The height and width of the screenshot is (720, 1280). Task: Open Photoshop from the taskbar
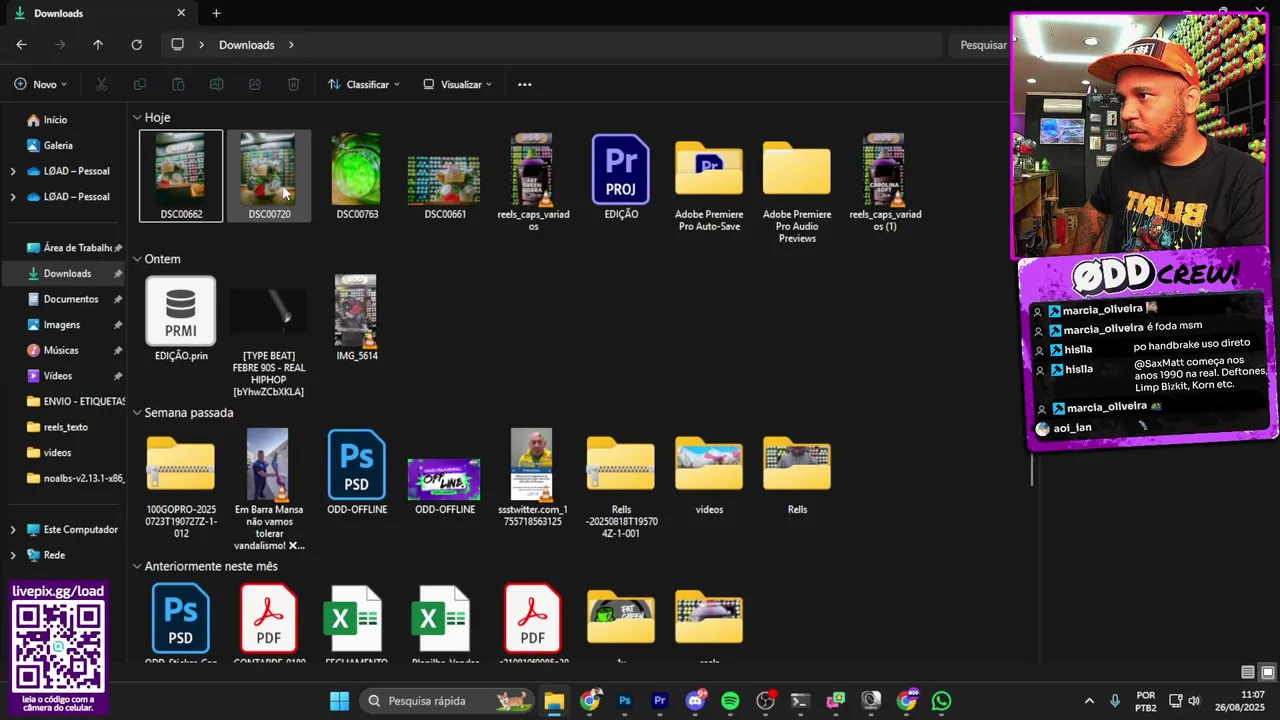[x=625, y=701]
